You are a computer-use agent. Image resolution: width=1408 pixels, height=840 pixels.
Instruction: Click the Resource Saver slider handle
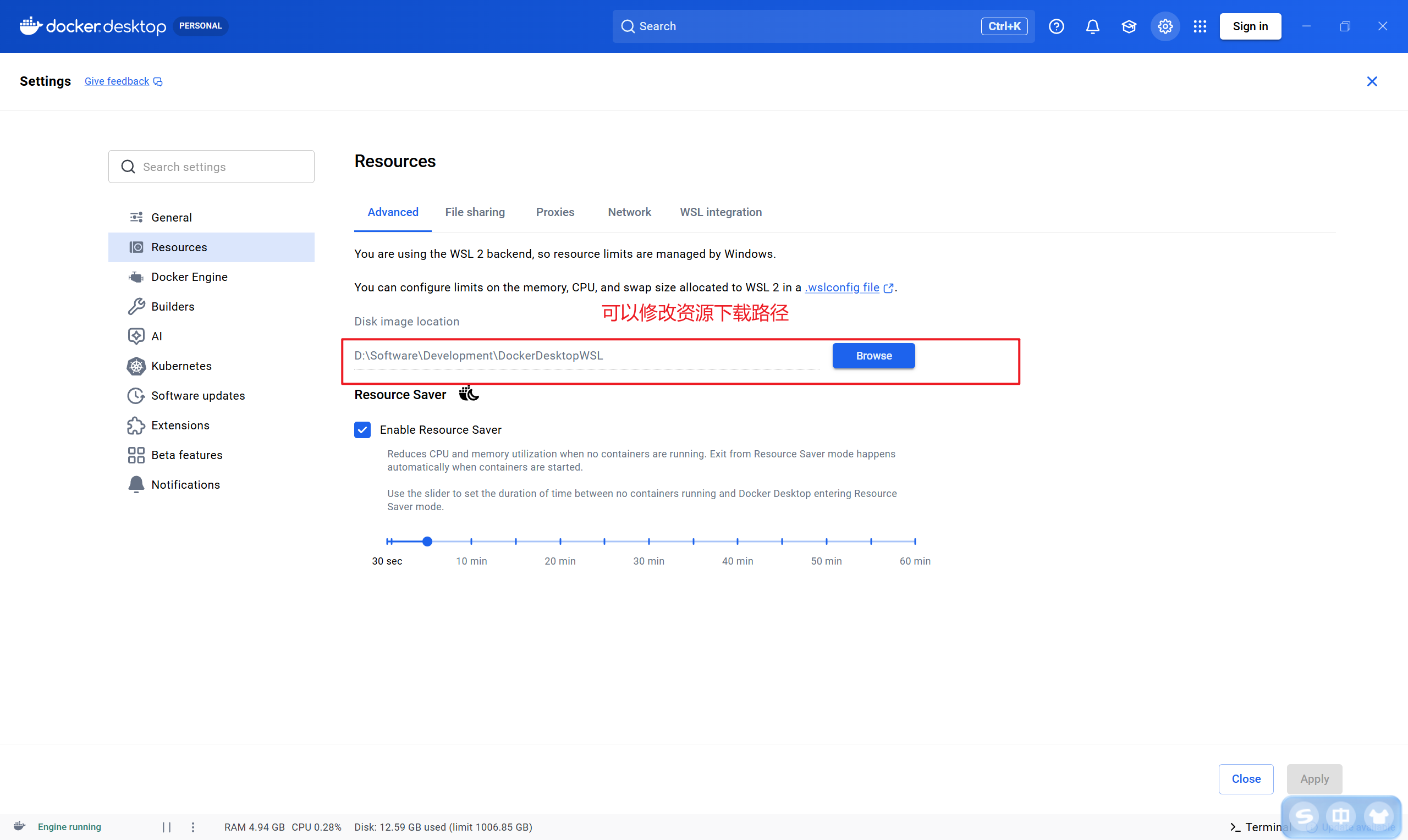point(427,541)
